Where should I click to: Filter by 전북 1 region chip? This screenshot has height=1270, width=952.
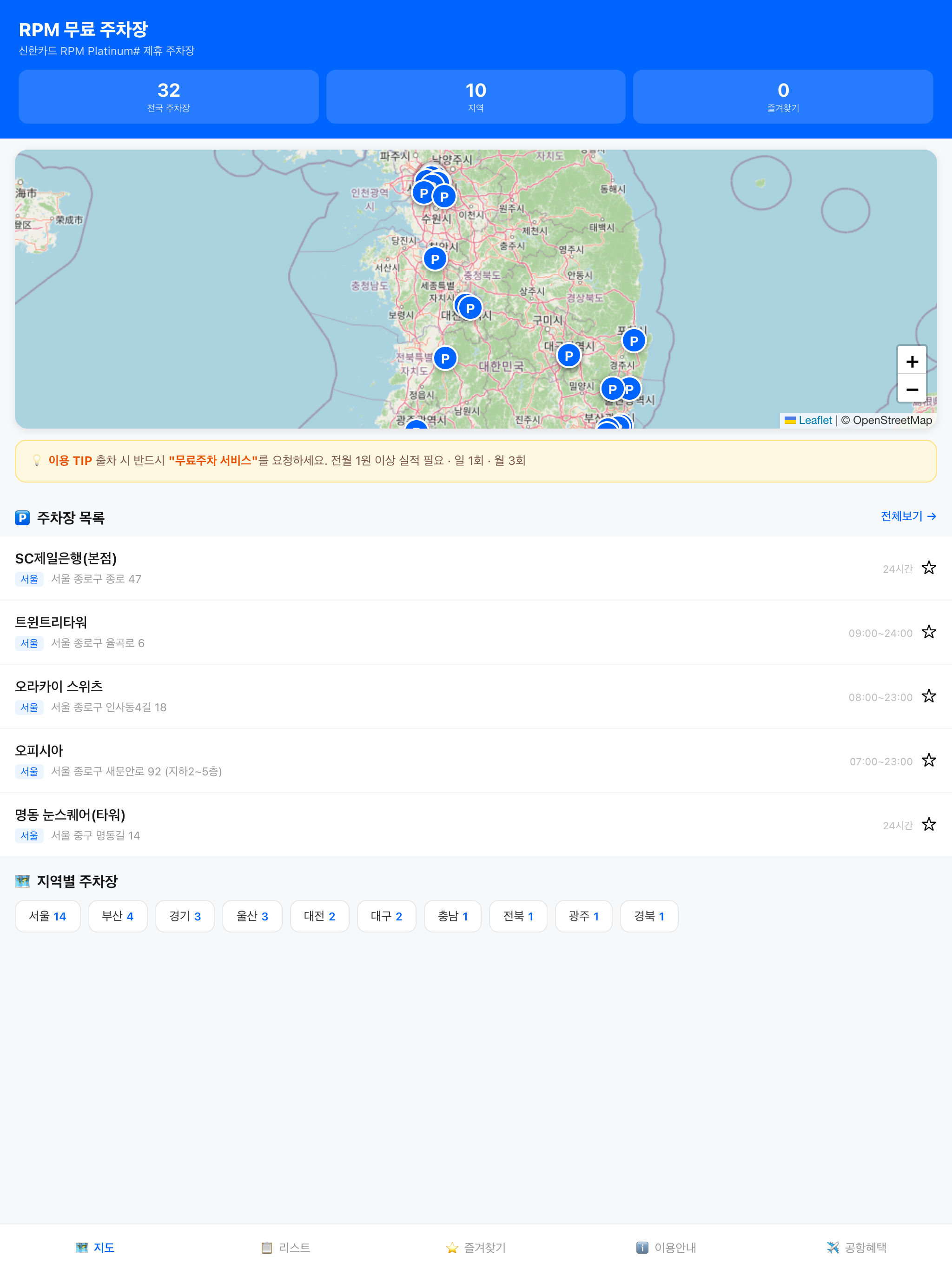pos(518,916)
